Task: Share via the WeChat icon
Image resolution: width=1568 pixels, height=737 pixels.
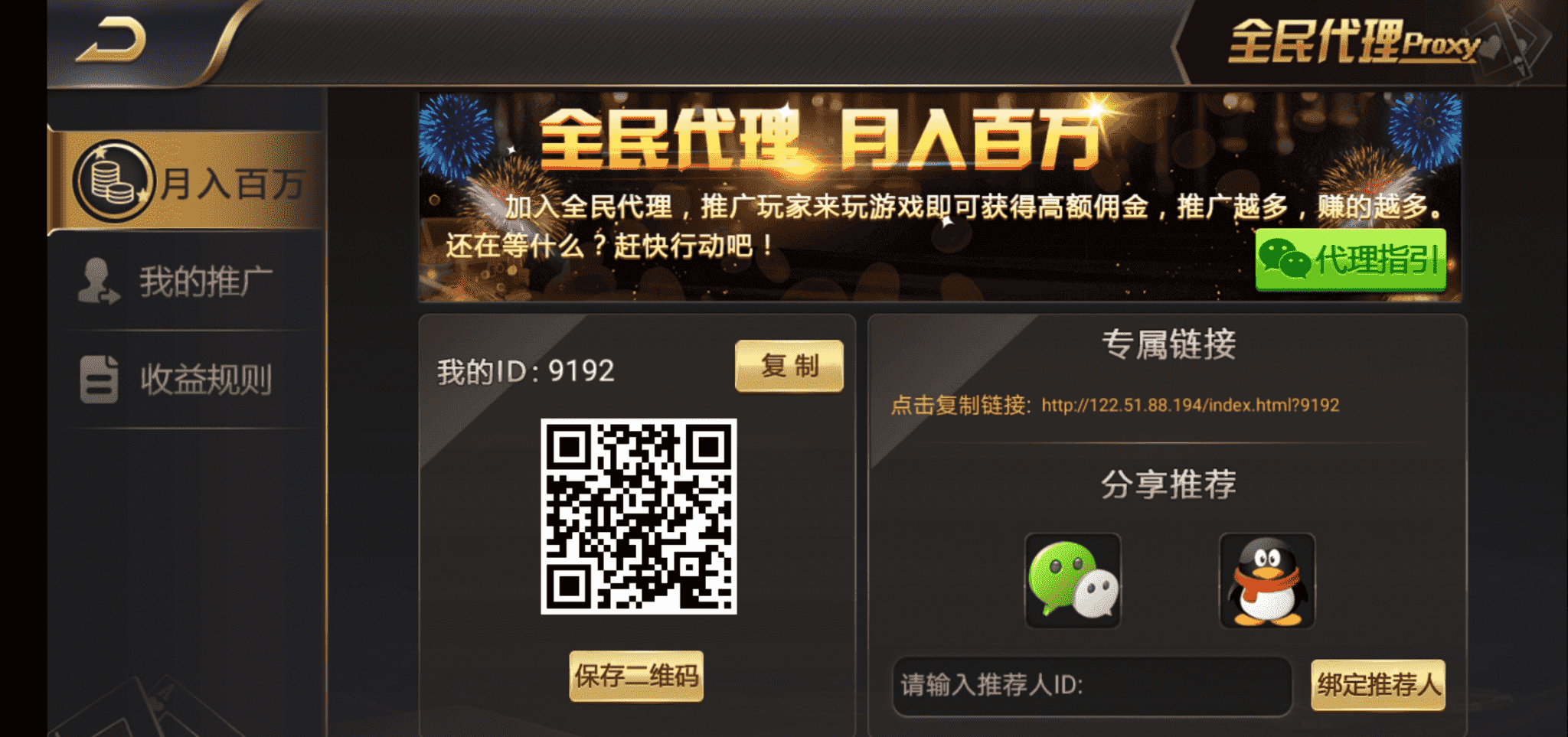Action: [x=1073, y=581]
